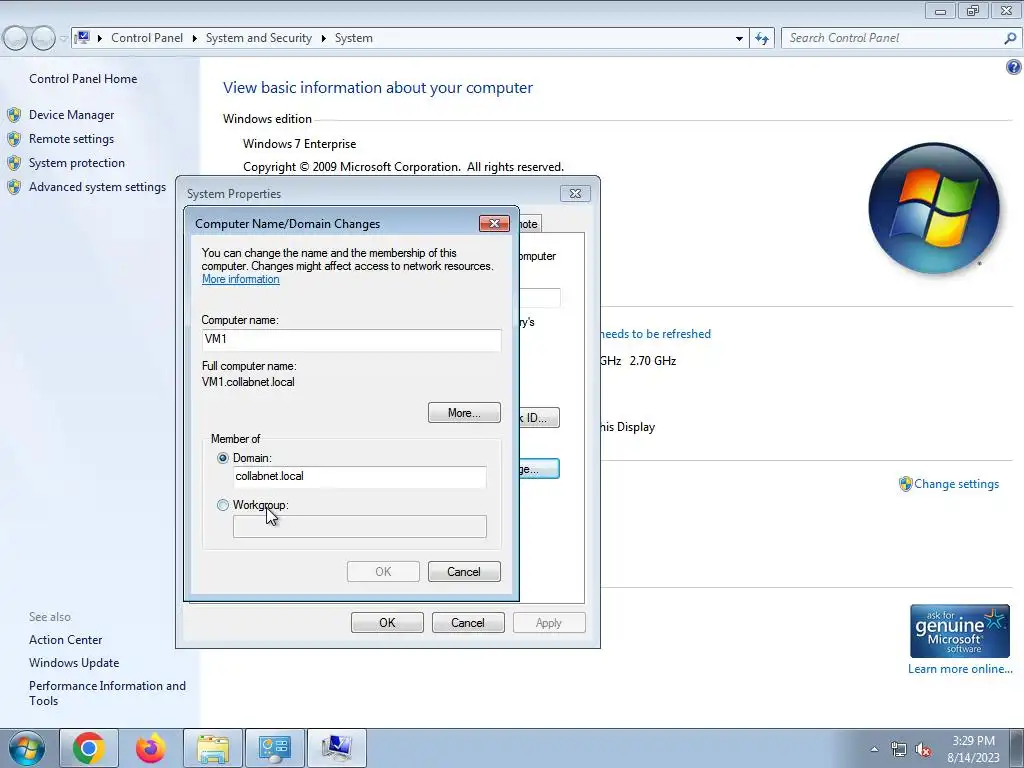Expand arrow before Control Panel breadcrumb
Screen dimensions: 1024x768
100,39
